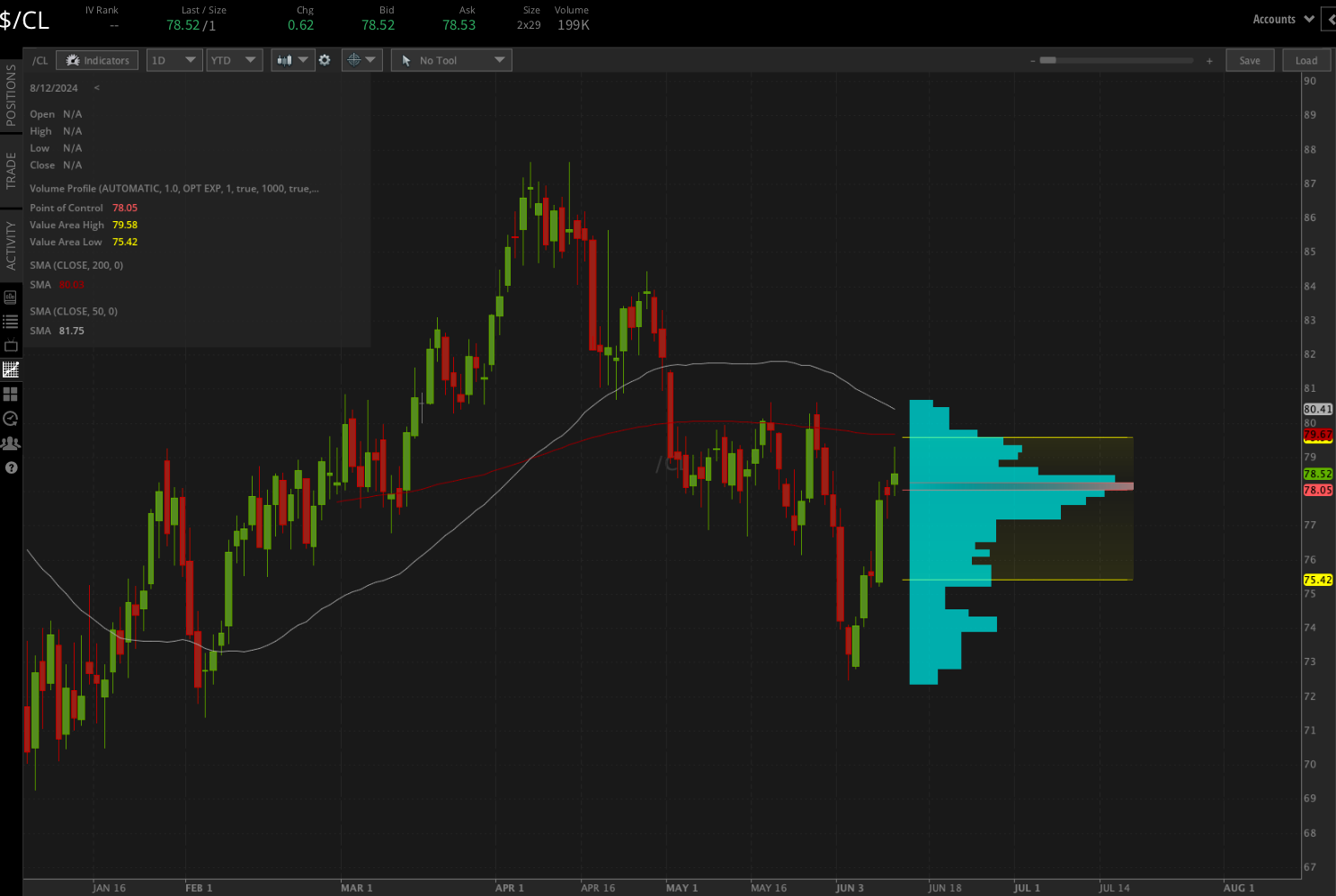This screenshot has height=896, width=1336.
Task: Open the Activity side tab
Action: point(11,245)
